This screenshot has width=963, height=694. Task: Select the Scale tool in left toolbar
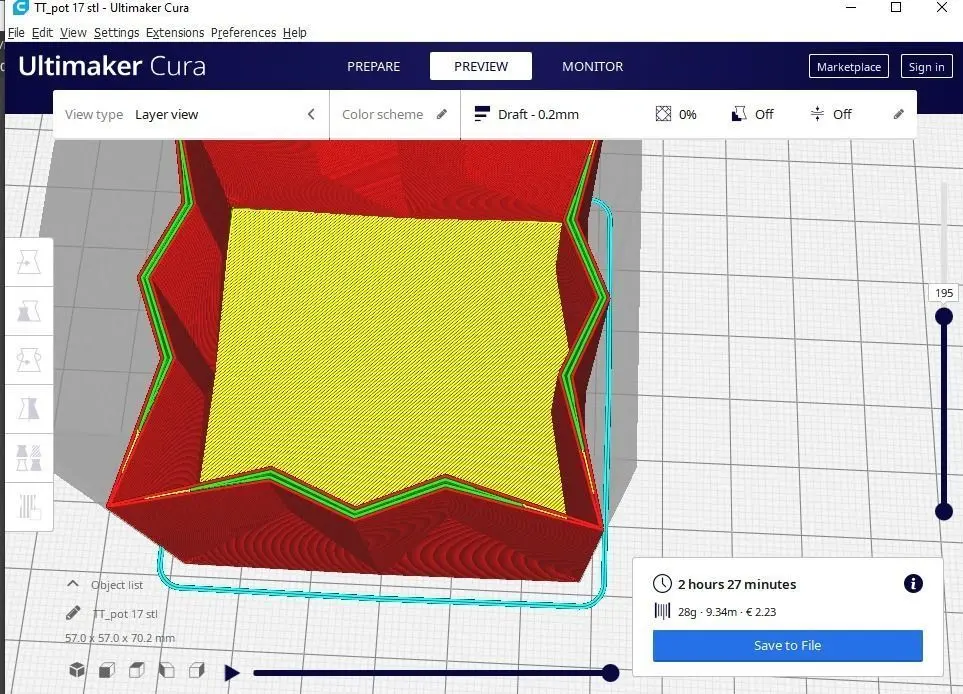[29, 311]
